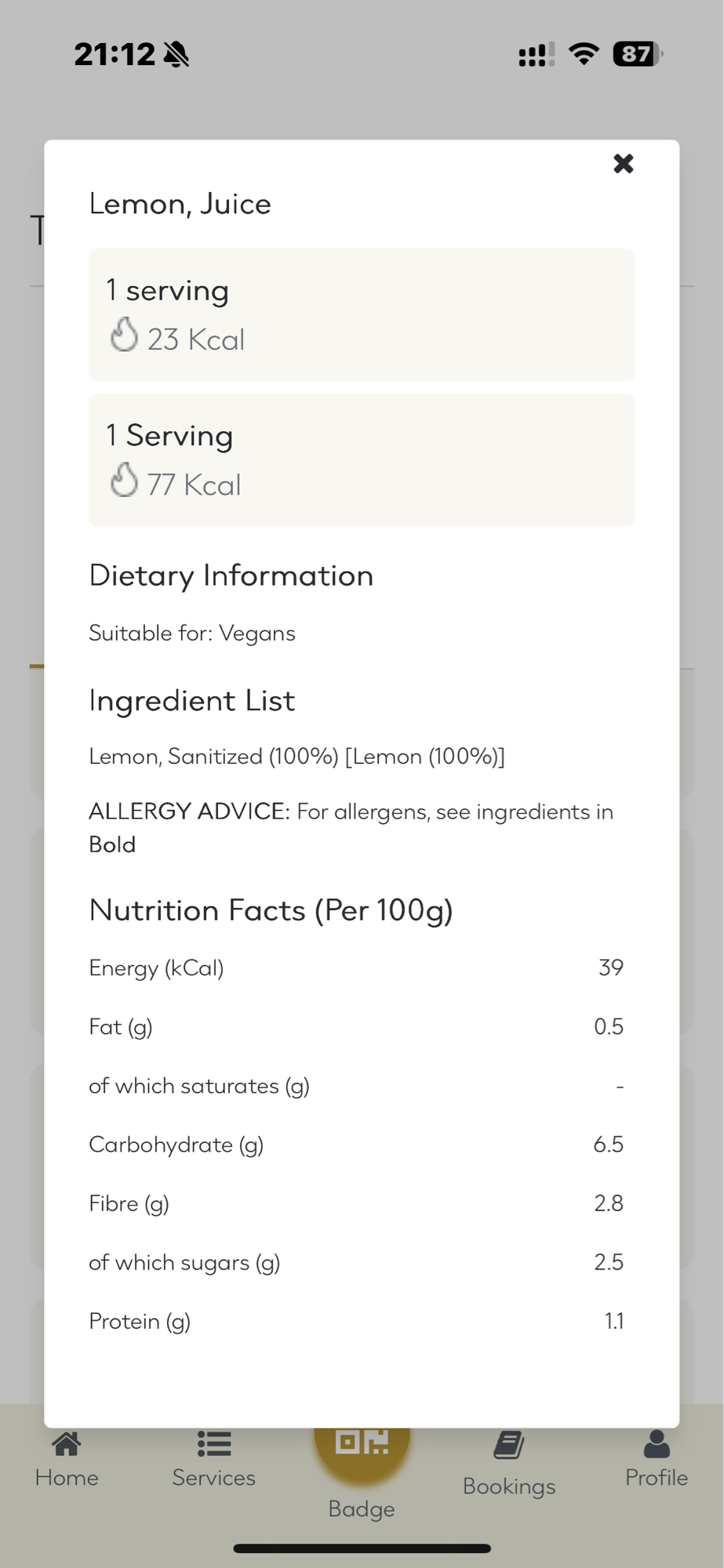This screenshot has height=1568, width=724.
Task: Tap the status bar clock showing 21:12
Action: (115, 54)
